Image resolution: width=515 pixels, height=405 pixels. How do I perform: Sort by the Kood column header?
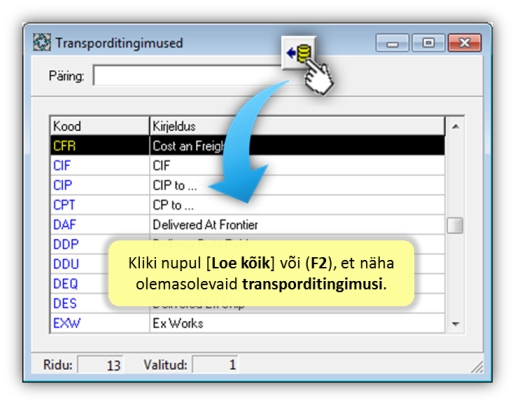(99, 126)
